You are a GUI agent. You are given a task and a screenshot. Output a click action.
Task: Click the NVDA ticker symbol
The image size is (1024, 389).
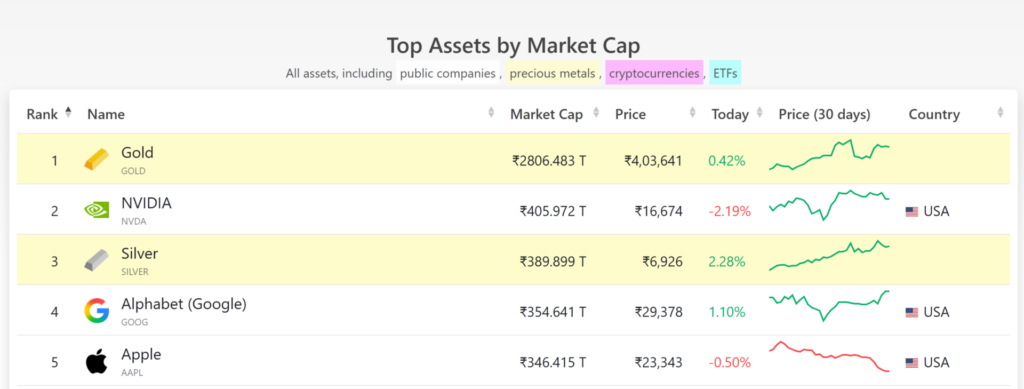click(x=134, y=221)
